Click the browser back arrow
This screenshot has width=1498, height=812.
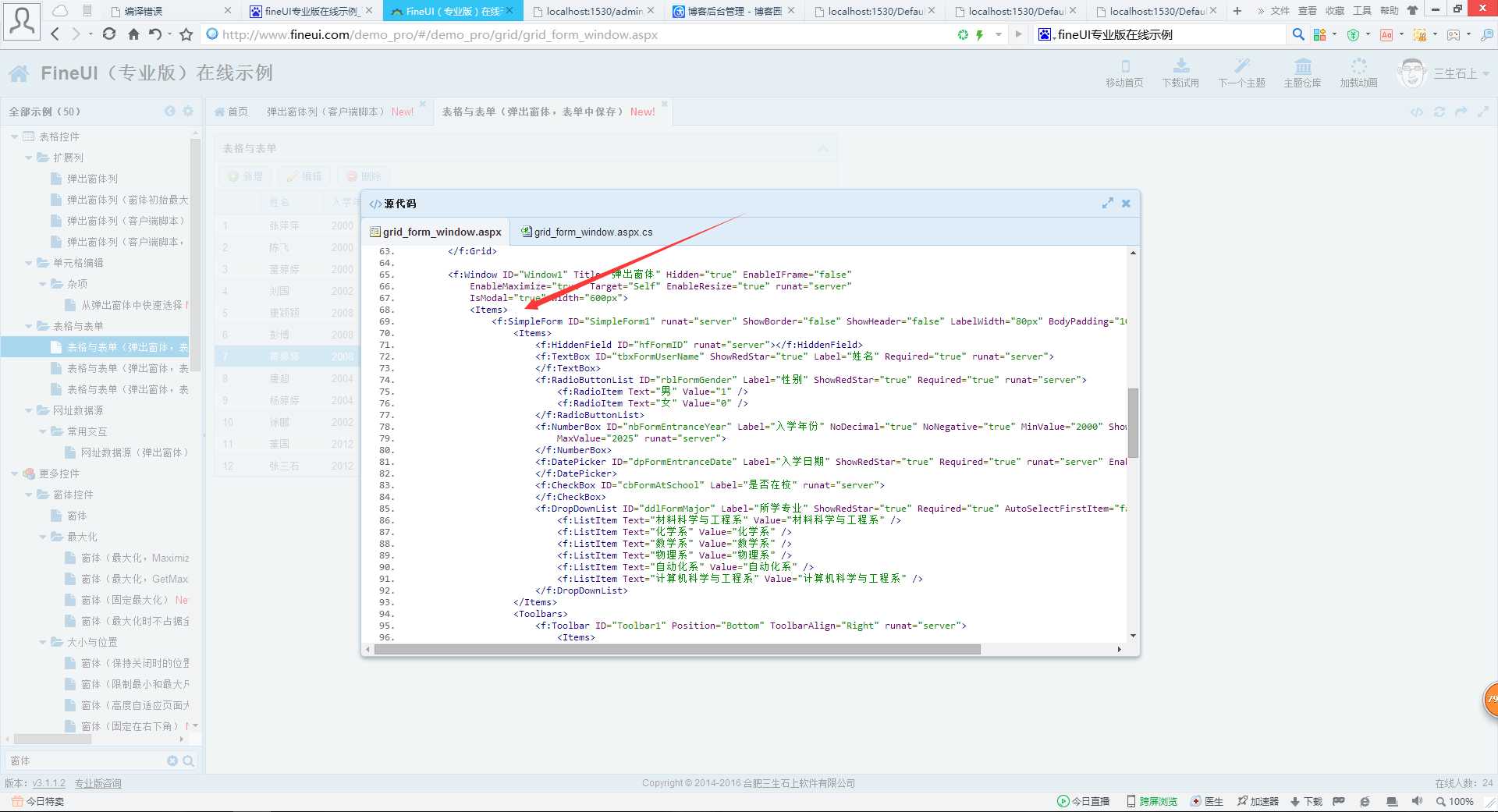55,34
